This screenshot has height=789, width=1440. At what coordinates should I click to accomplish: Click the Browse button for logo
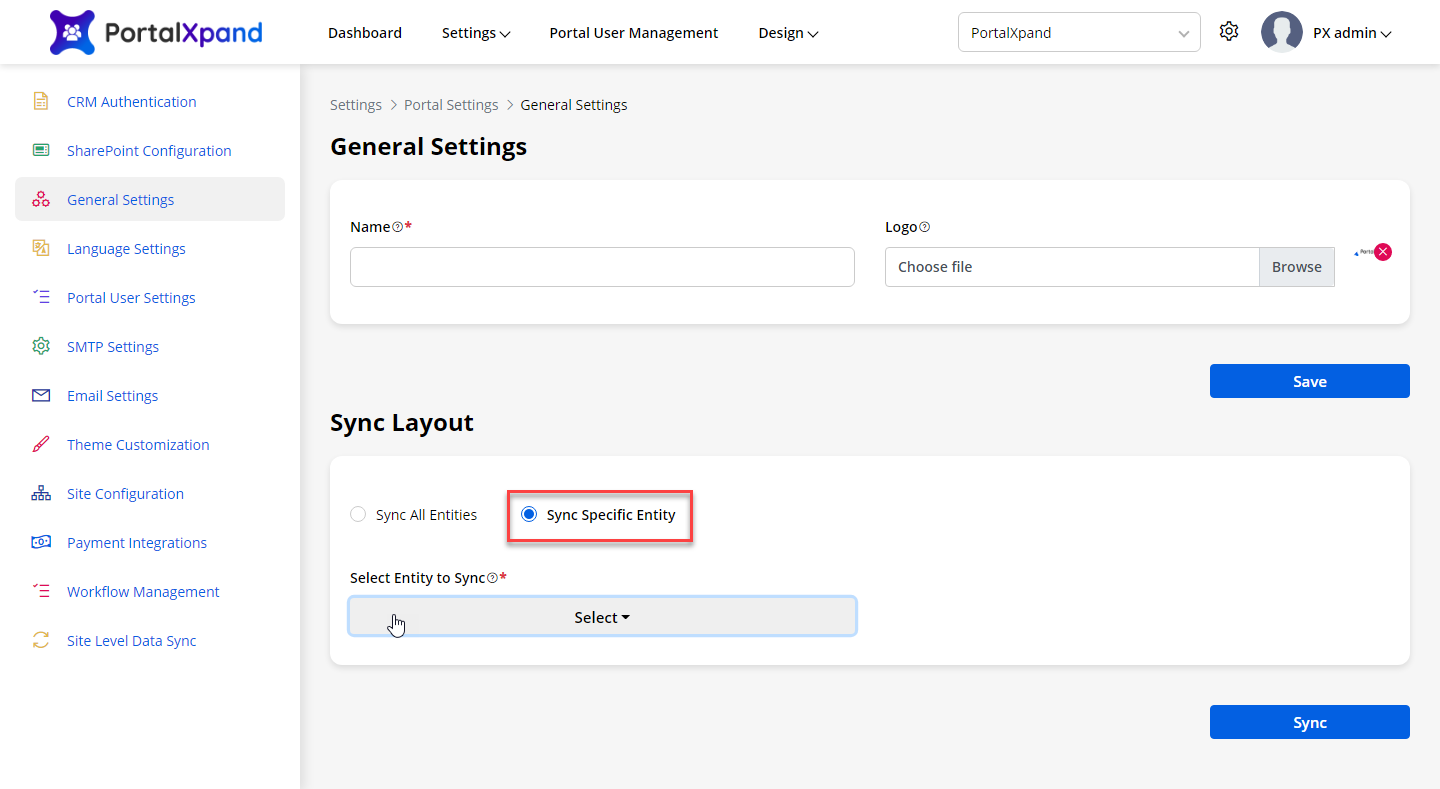pos(1296,267)
